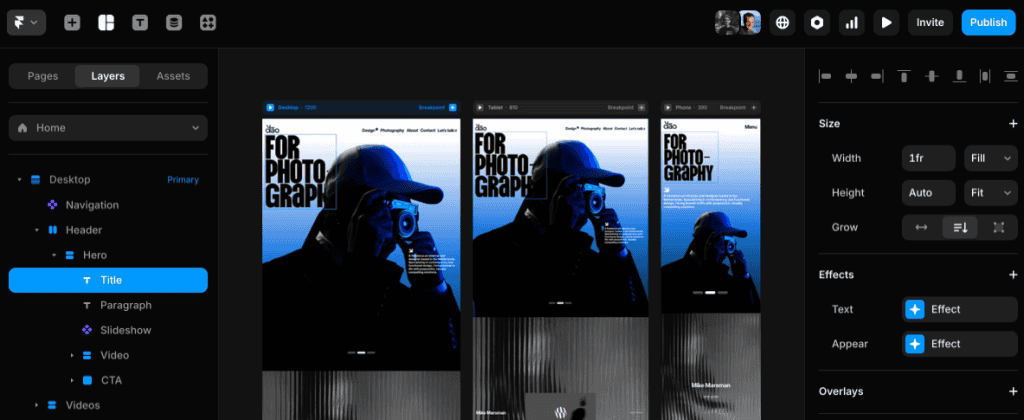
Task: Switch to the Layers tab
Action: [x=108, y=76]
